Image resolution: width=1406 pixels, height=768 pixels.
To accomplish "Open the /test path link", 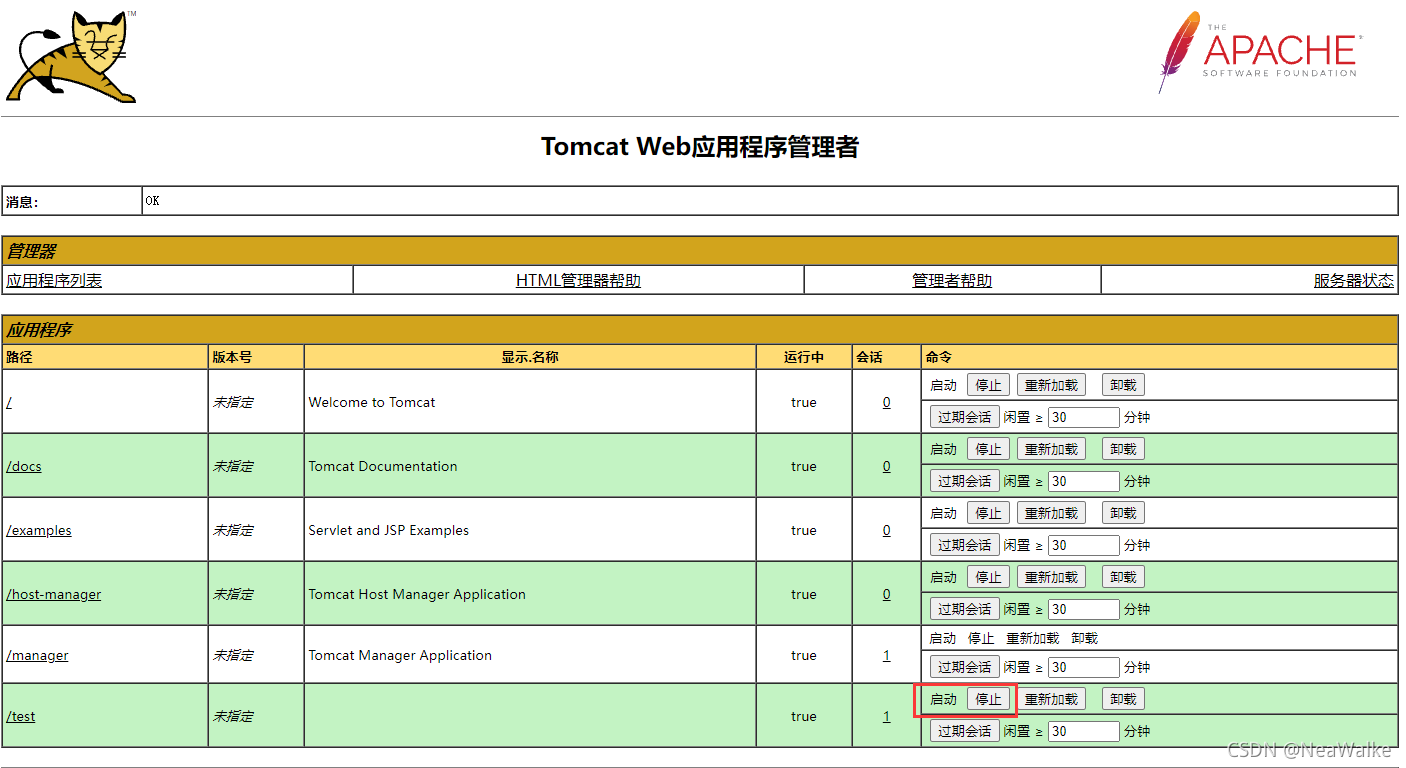I will 21,716.
